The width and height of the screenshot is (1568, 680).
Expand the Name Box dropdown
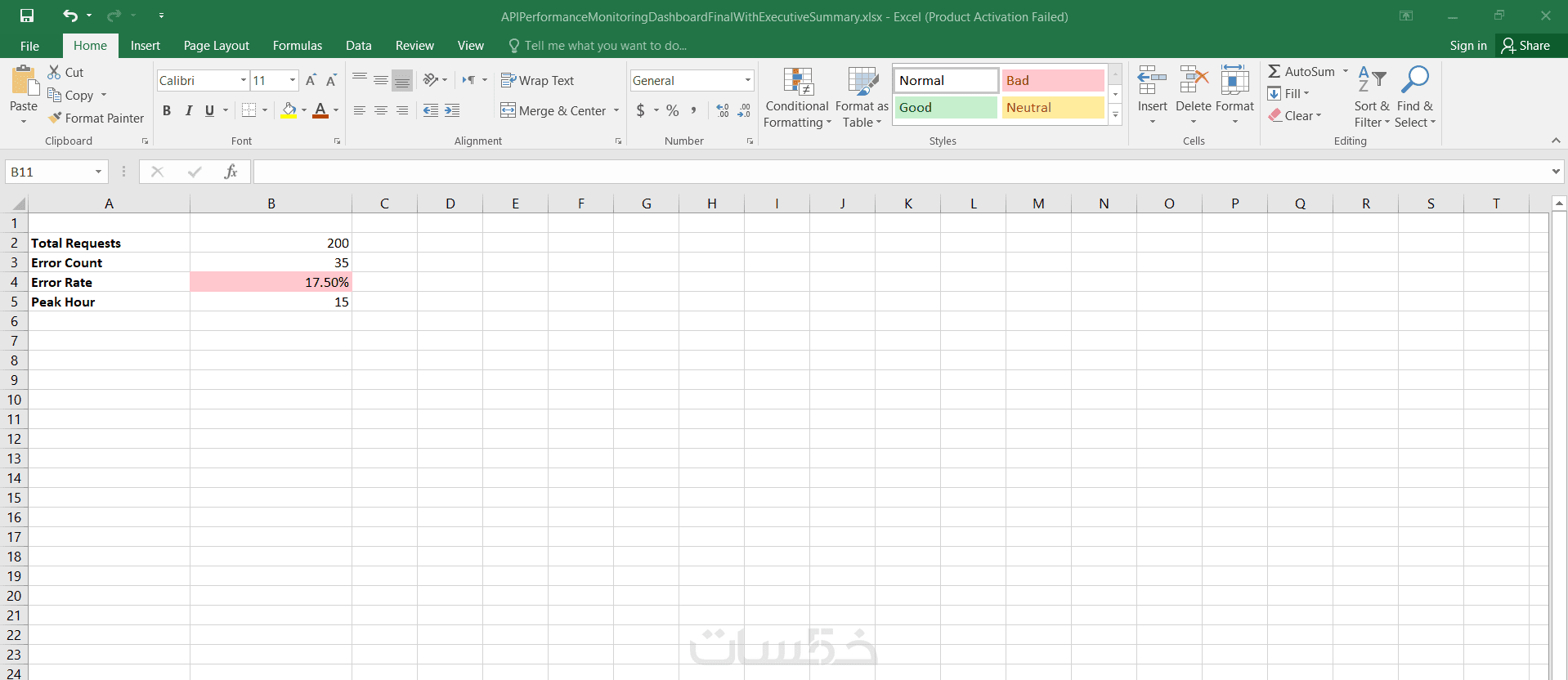(98, 172)
